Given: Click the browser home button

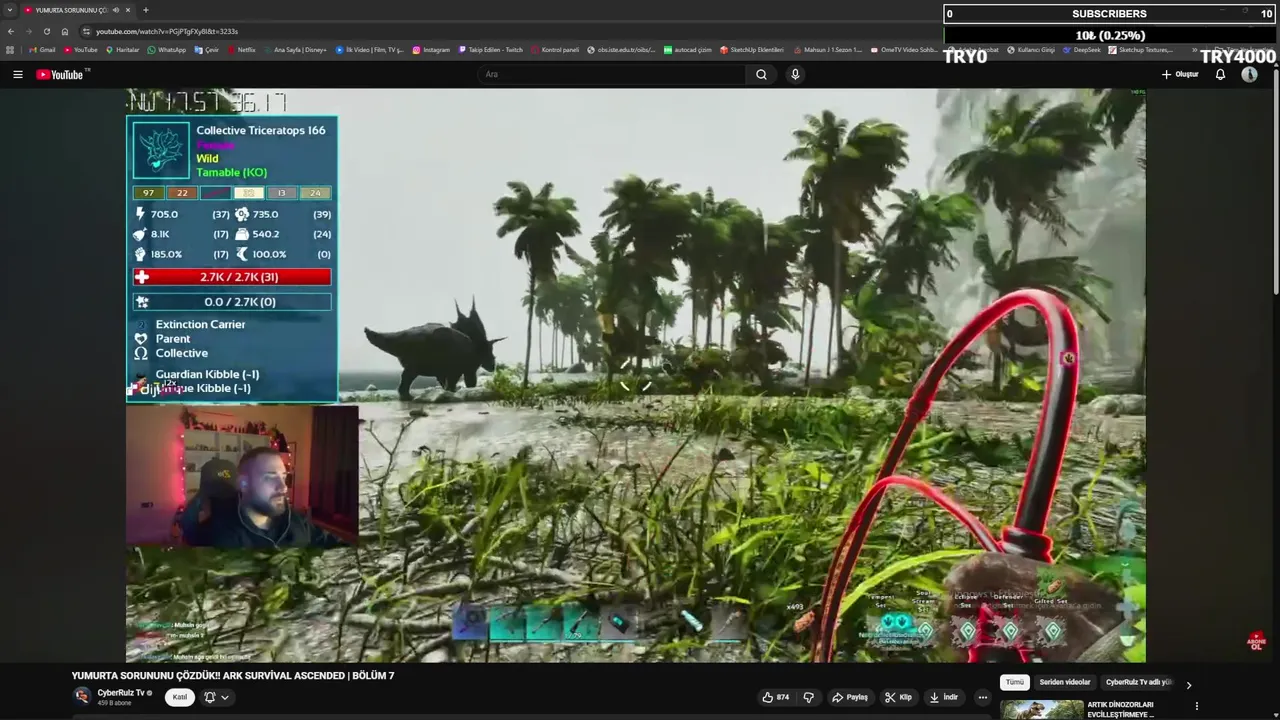Looking at the screenshot, I should 64,31.
